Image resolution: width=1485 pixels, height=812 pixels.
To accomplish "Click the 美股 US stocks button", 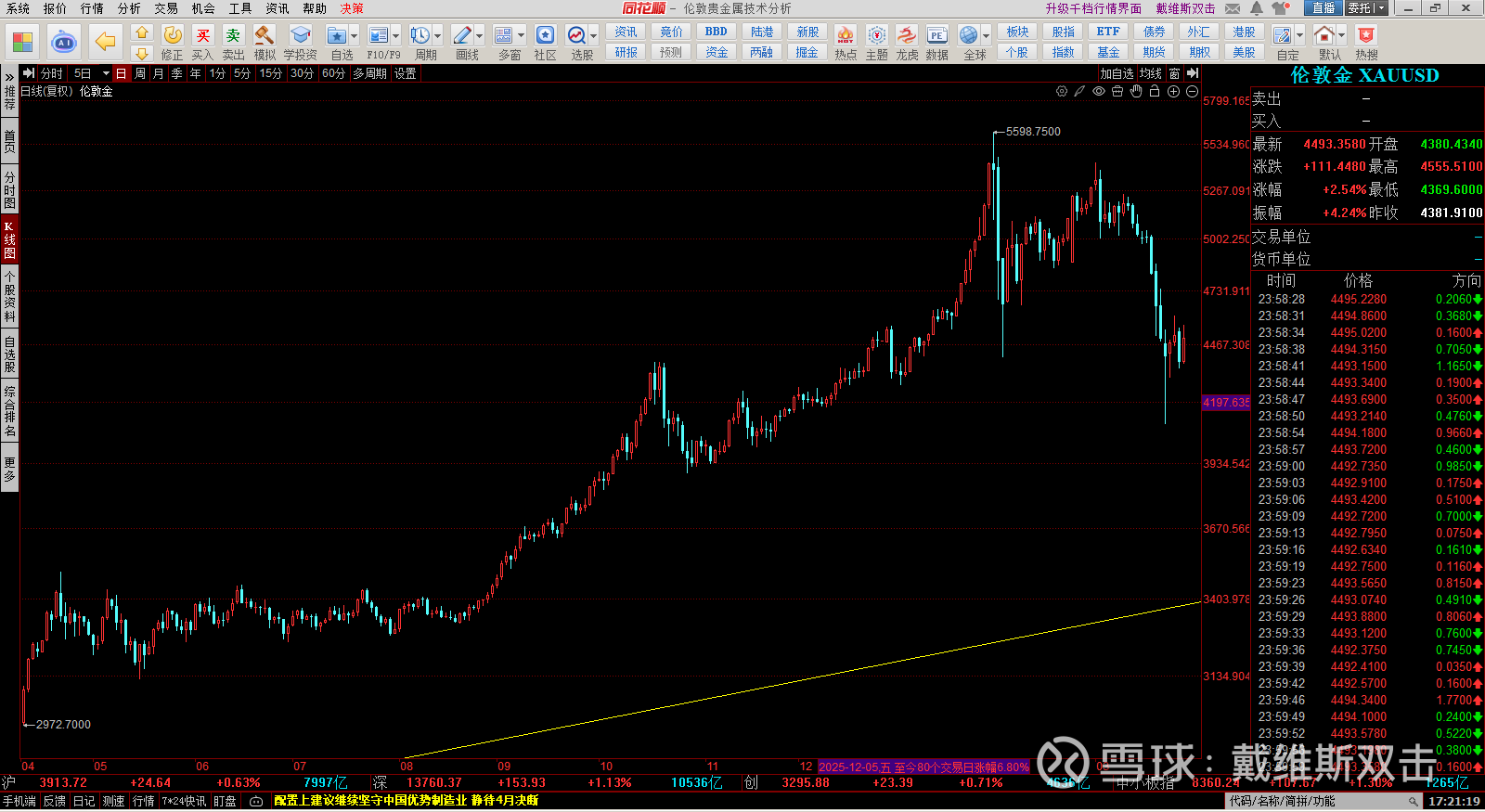I will [1244, 52].
